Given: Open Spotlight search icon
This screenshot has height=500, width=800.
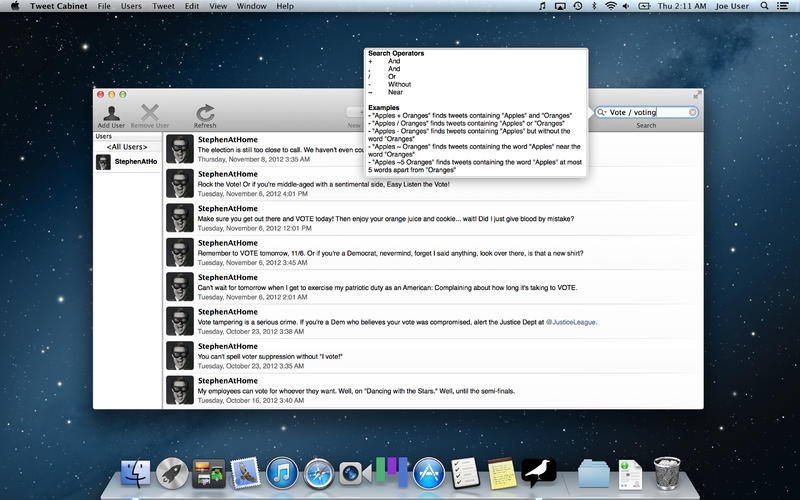Looking at the screenshot, I should pos(764,6).
